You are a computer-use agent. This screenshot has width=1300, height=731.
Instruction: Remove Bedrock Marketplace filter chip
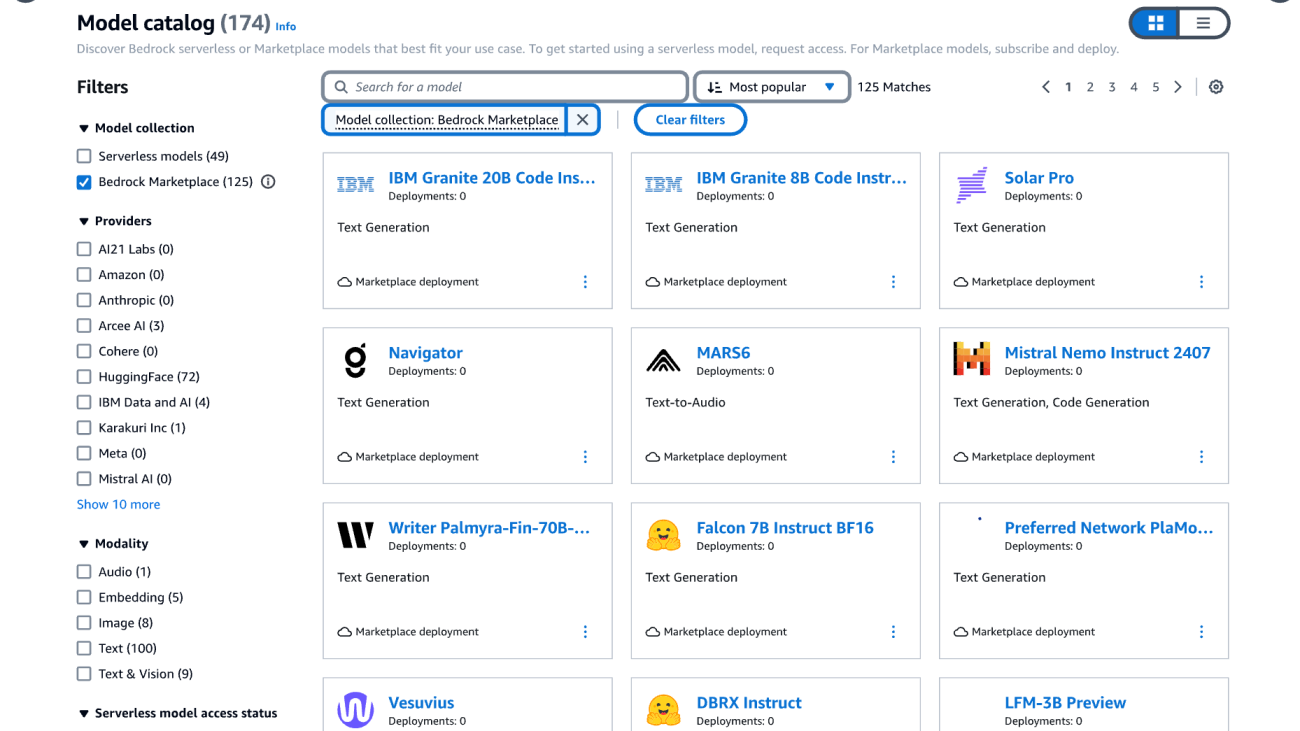pyautogui.click(x=583, y=120)
